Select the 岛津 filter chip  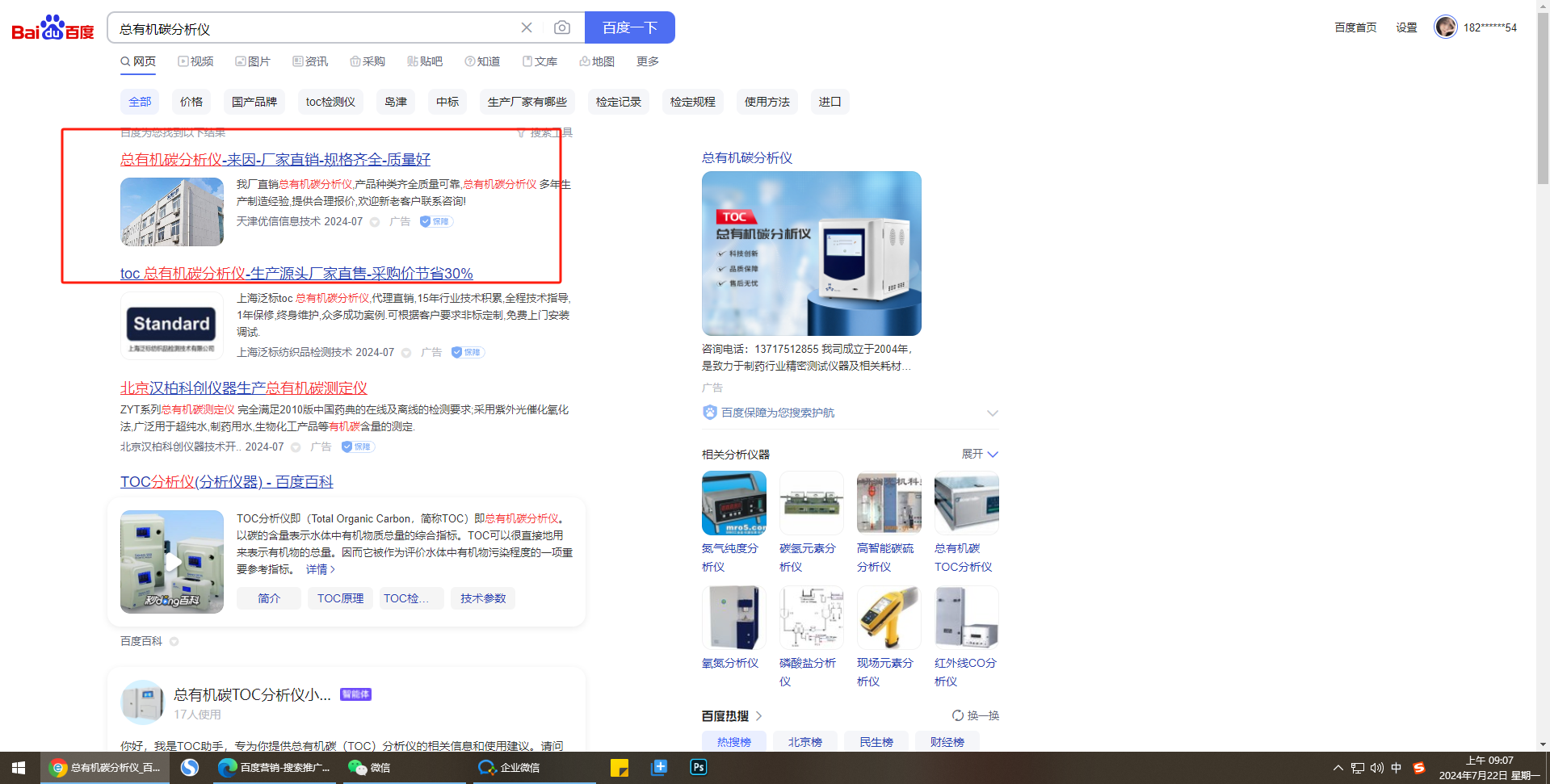[x=396, y=102]
